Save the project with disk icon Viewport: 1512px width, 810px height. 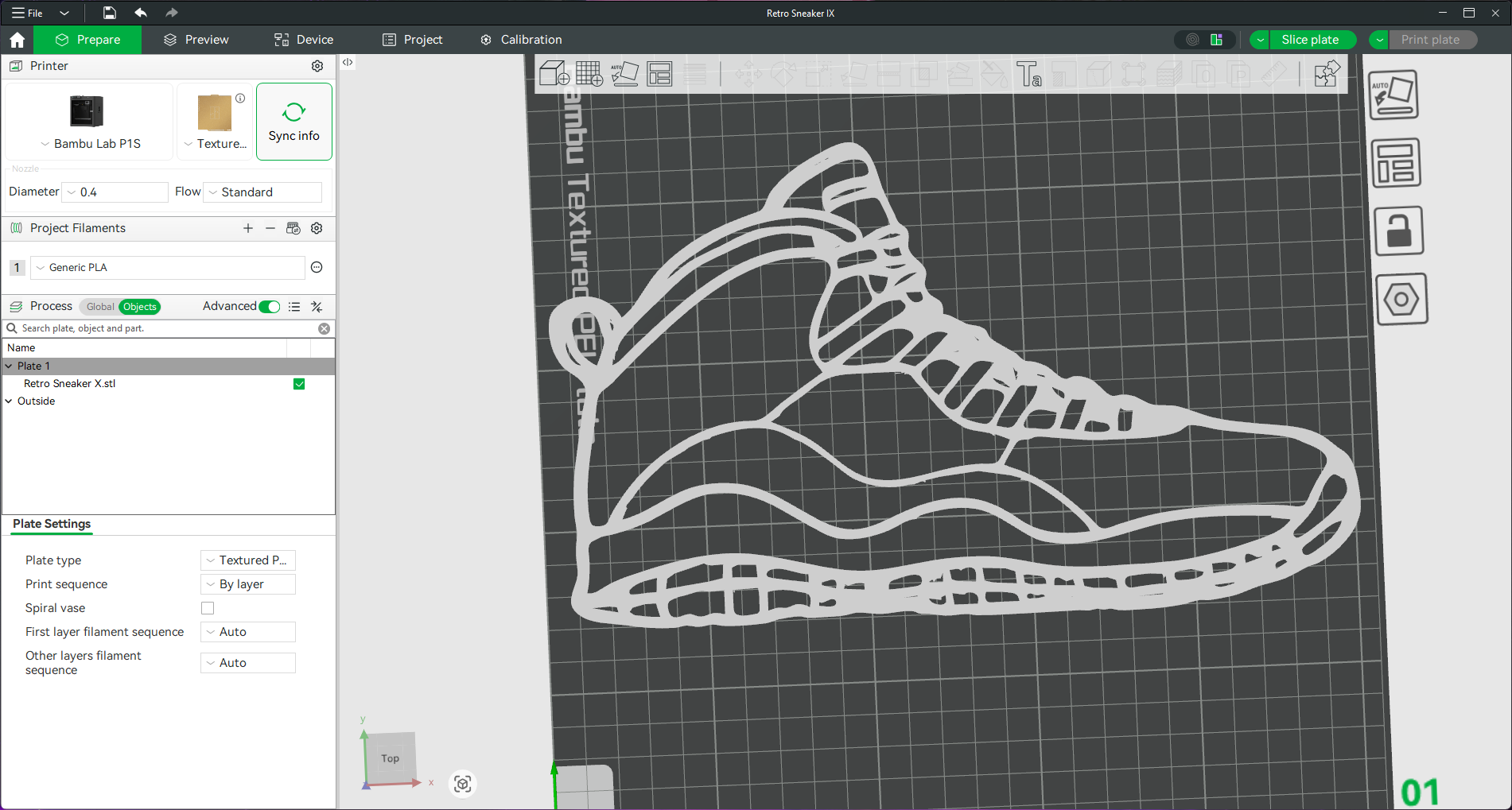tap(110, 13)
